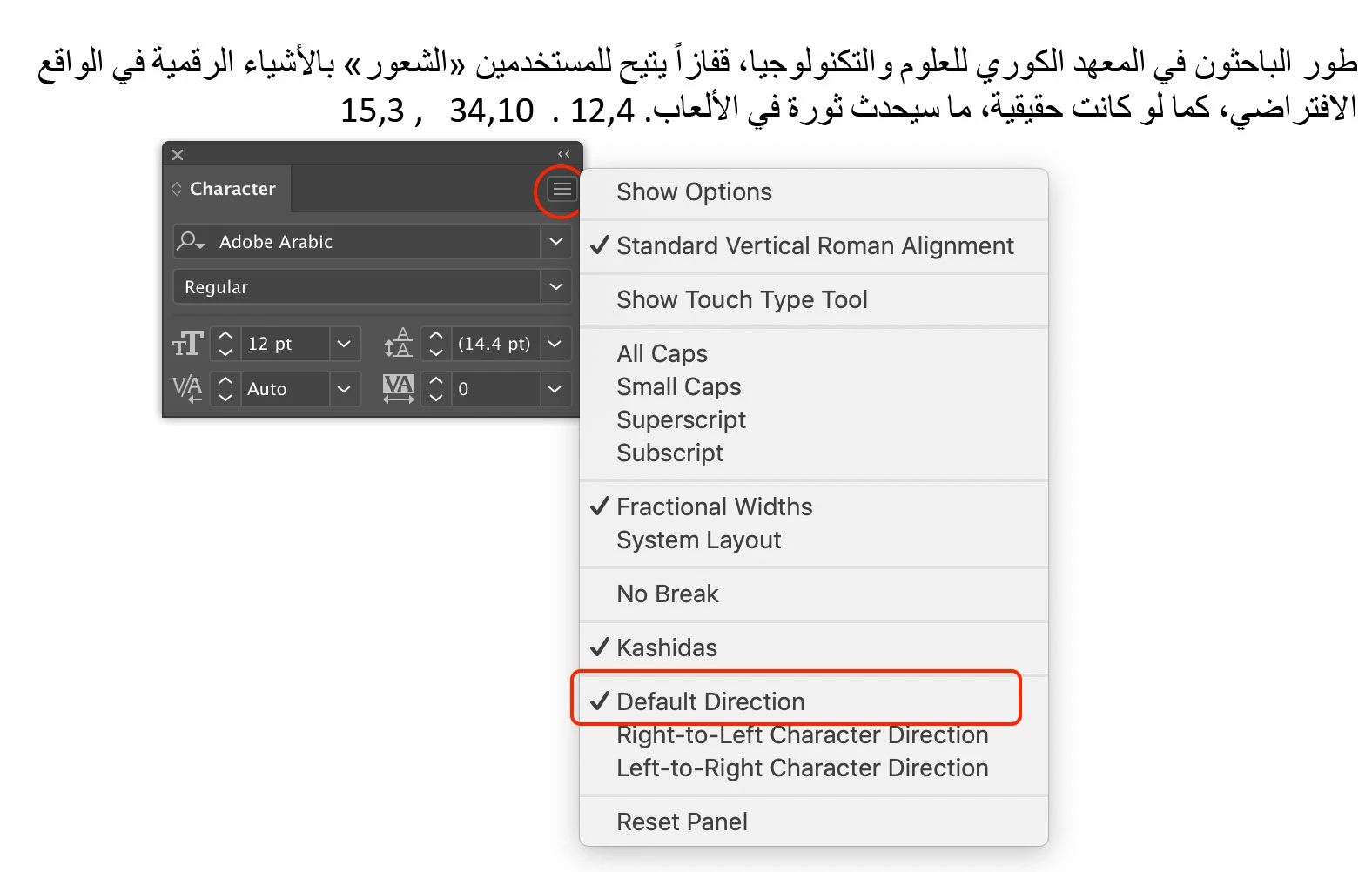Click the tracking VA icon
The height and width of the screenshot is (872, 1372).
399,388
